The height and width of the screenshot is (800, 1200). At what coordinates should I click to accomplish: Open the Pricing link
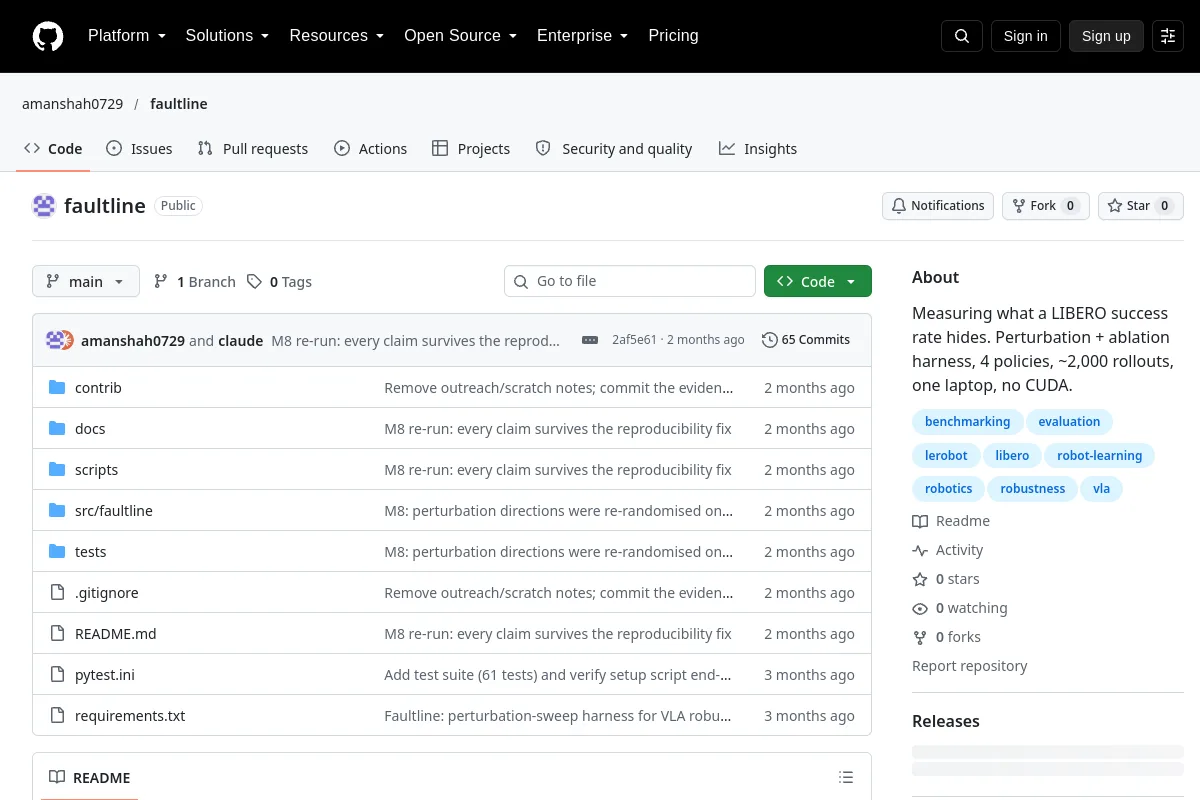pyautogui.click(x=673, y=36)
